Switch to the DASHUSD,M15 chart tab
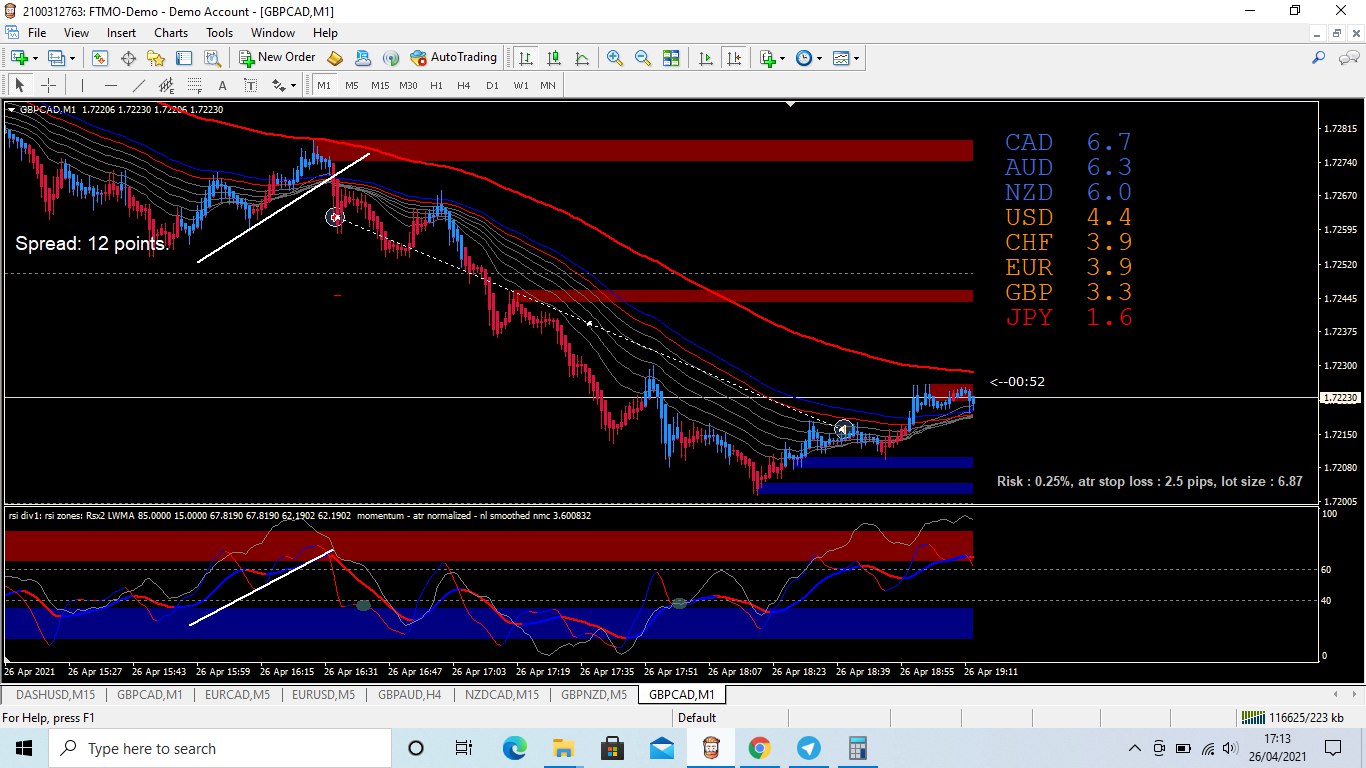This screenshot has width=1366, height=768. pyautogui.click(x=56, y=694)
